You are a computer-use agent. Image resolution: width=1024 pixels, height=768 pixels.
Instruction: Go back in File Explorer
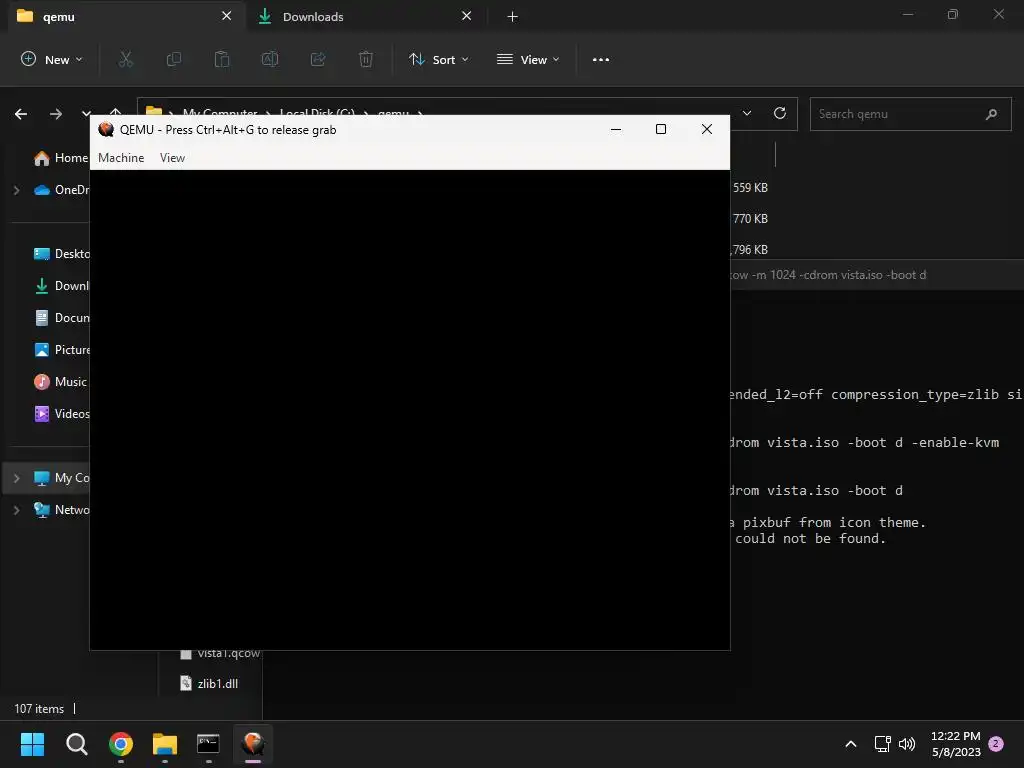click(x=21, y=114)
